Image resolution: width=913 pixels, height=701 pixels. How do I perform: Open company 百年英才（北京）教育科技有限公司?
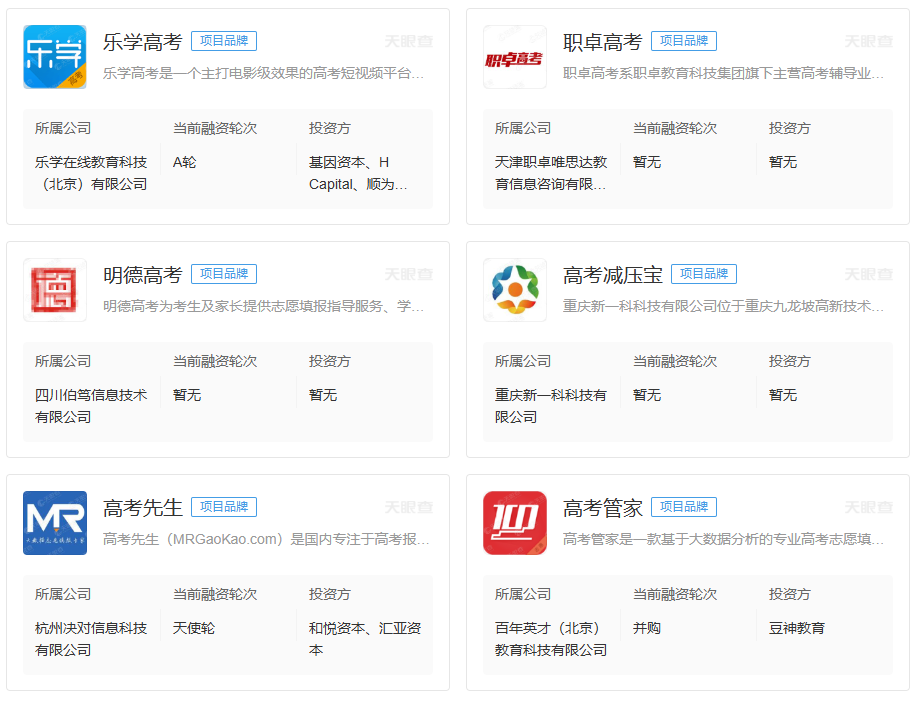pos(551,639)
